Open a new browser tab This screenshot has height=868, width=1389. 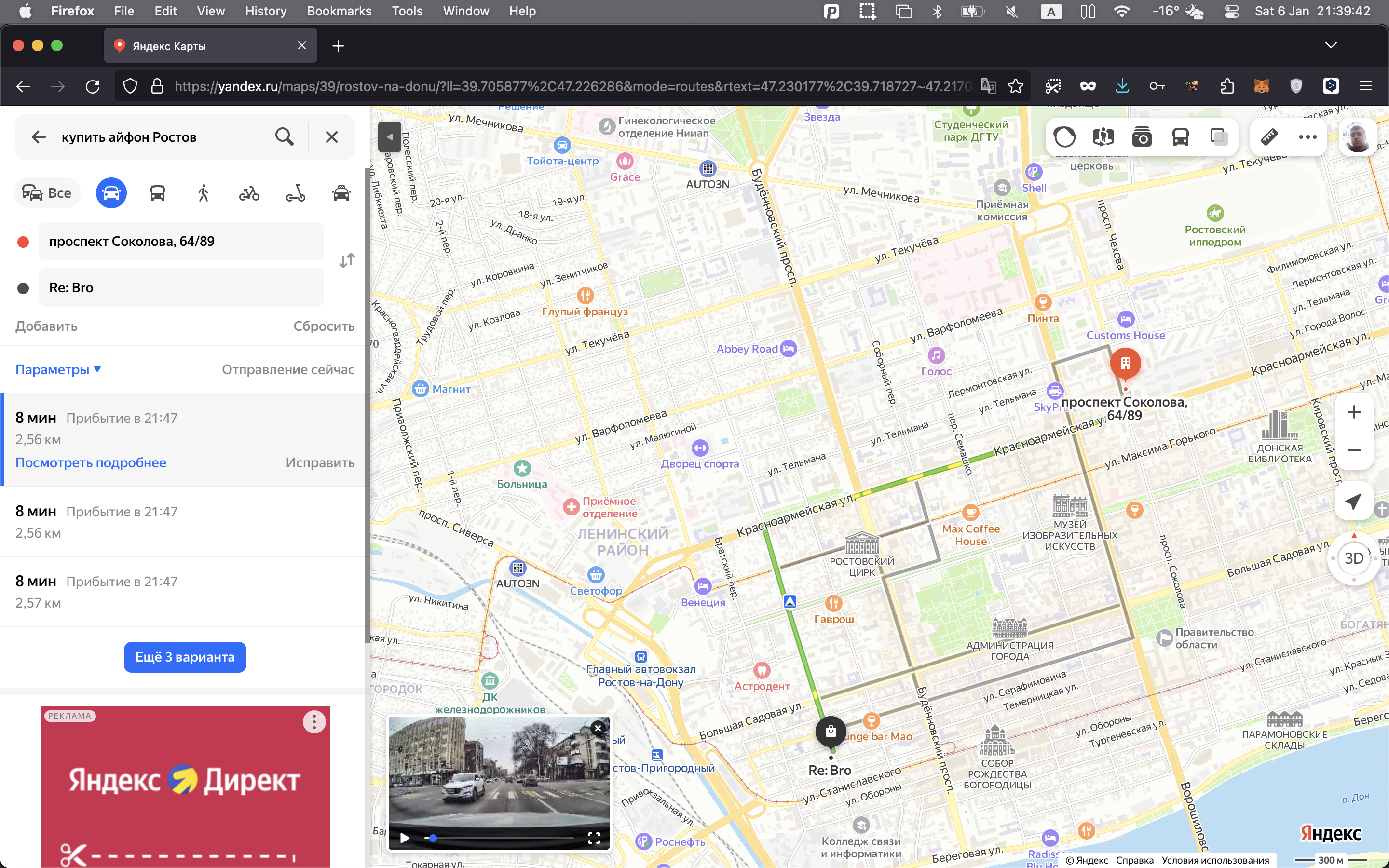click(x=338, y=46)
